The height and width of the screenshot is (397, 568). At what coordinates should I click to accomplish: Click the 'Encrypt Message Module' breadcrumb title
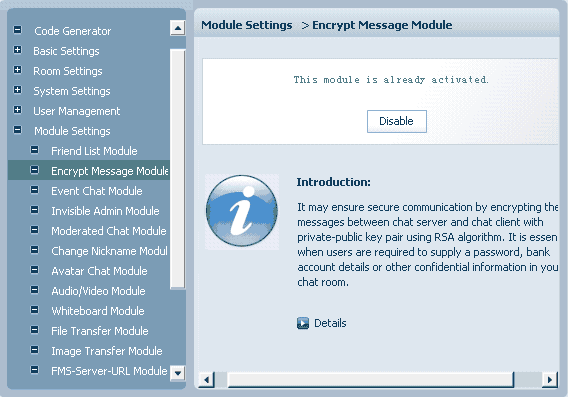tap(382, 25)
